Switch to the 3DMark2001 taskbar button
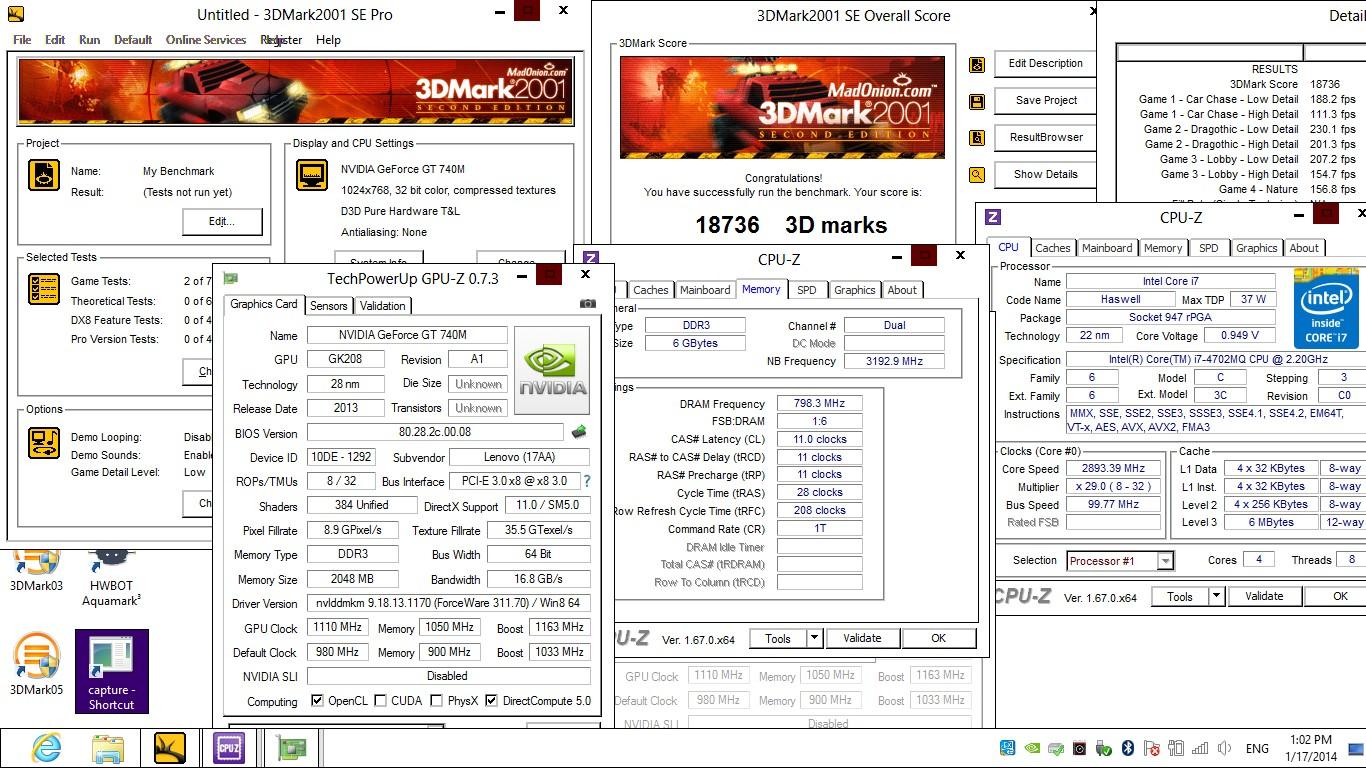 click(x=169, y=747)
